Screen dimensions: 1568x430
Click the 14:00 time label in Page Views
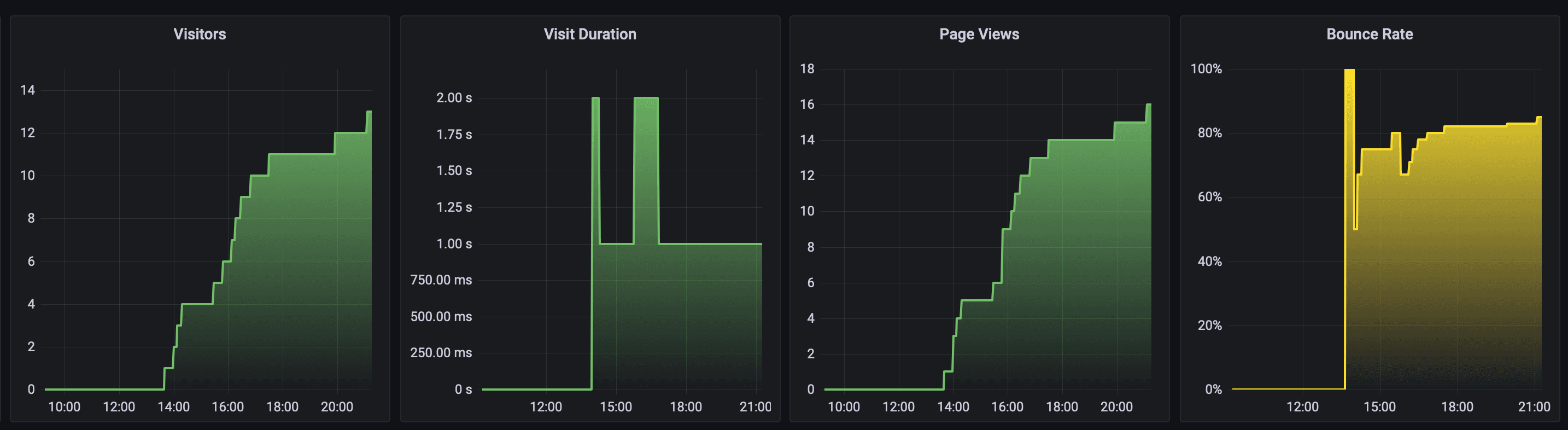(952, 407)
